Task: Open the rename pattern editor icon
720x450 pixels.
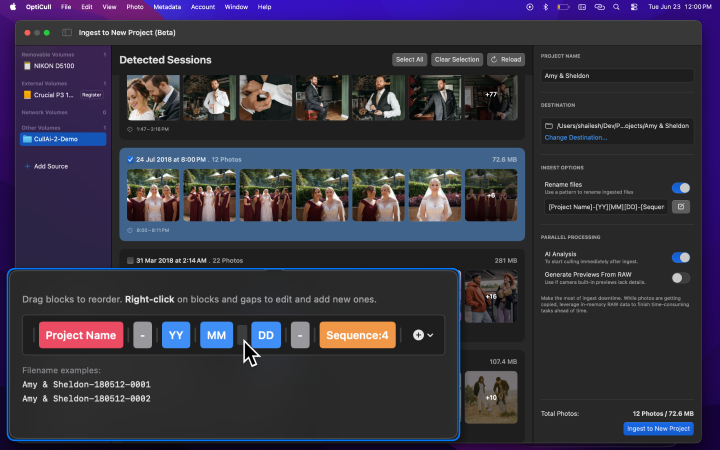Action: (x=681, y=207)
